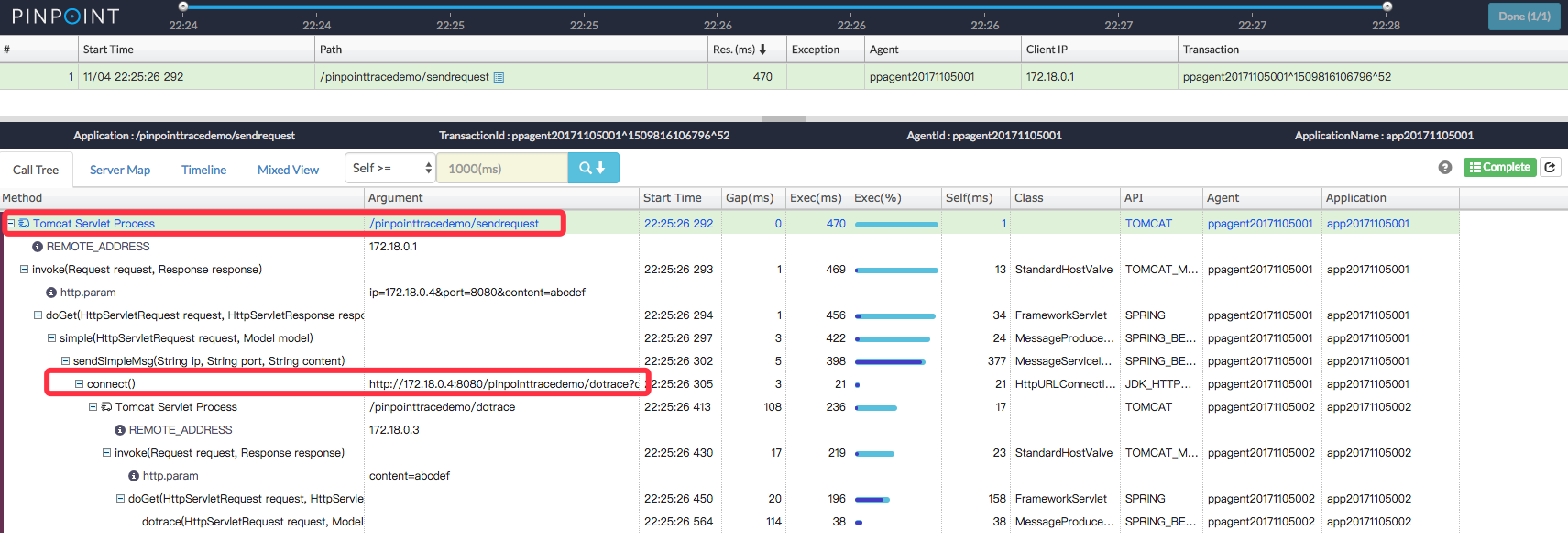Viewport: 1568px width, 553px height.
Task: Click the /pinpointtracedemo/dotrace argument
Action: pyautogui.click(x=442, y=407)
